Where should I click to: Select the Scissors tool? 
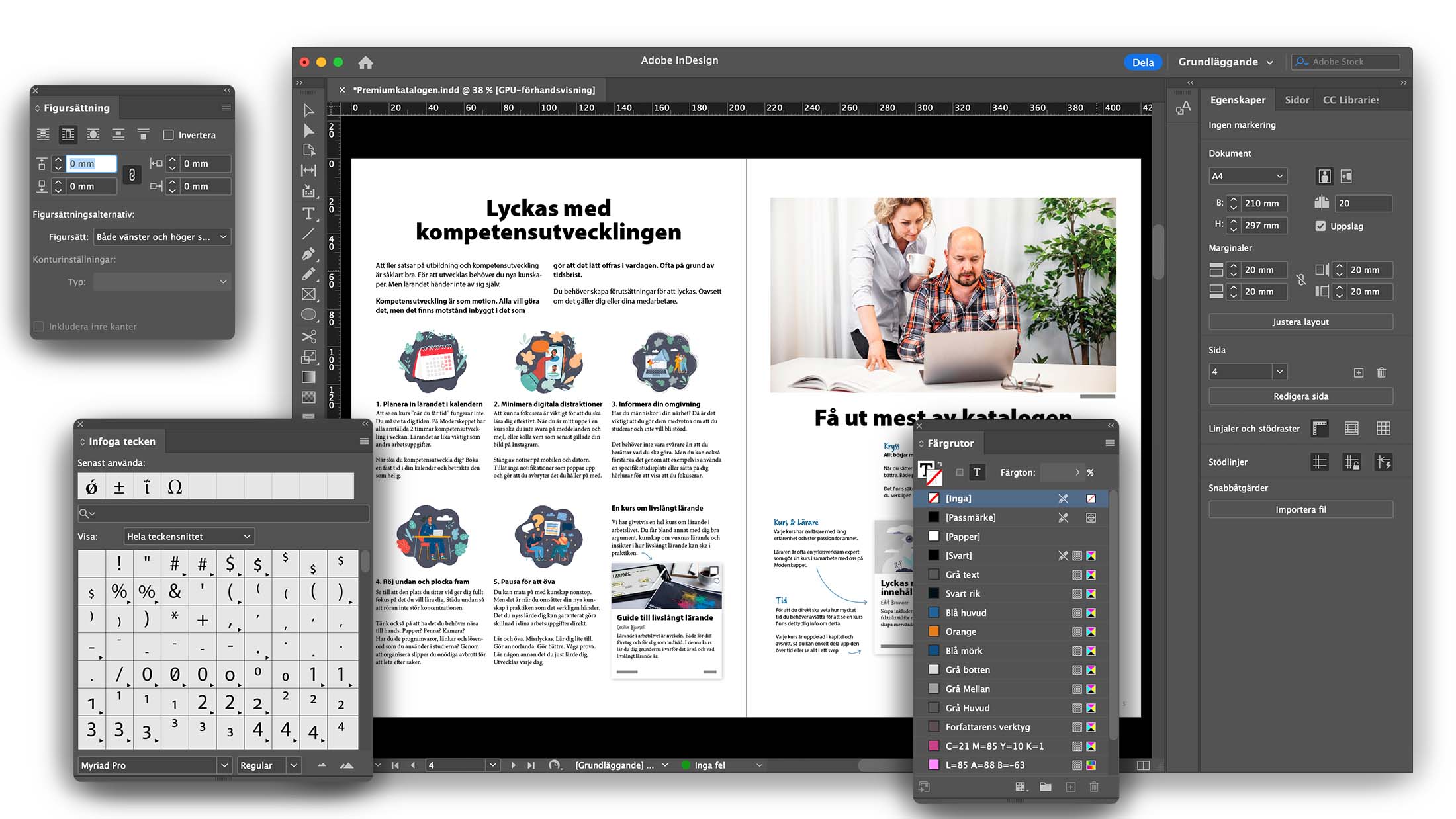[308, 336]
